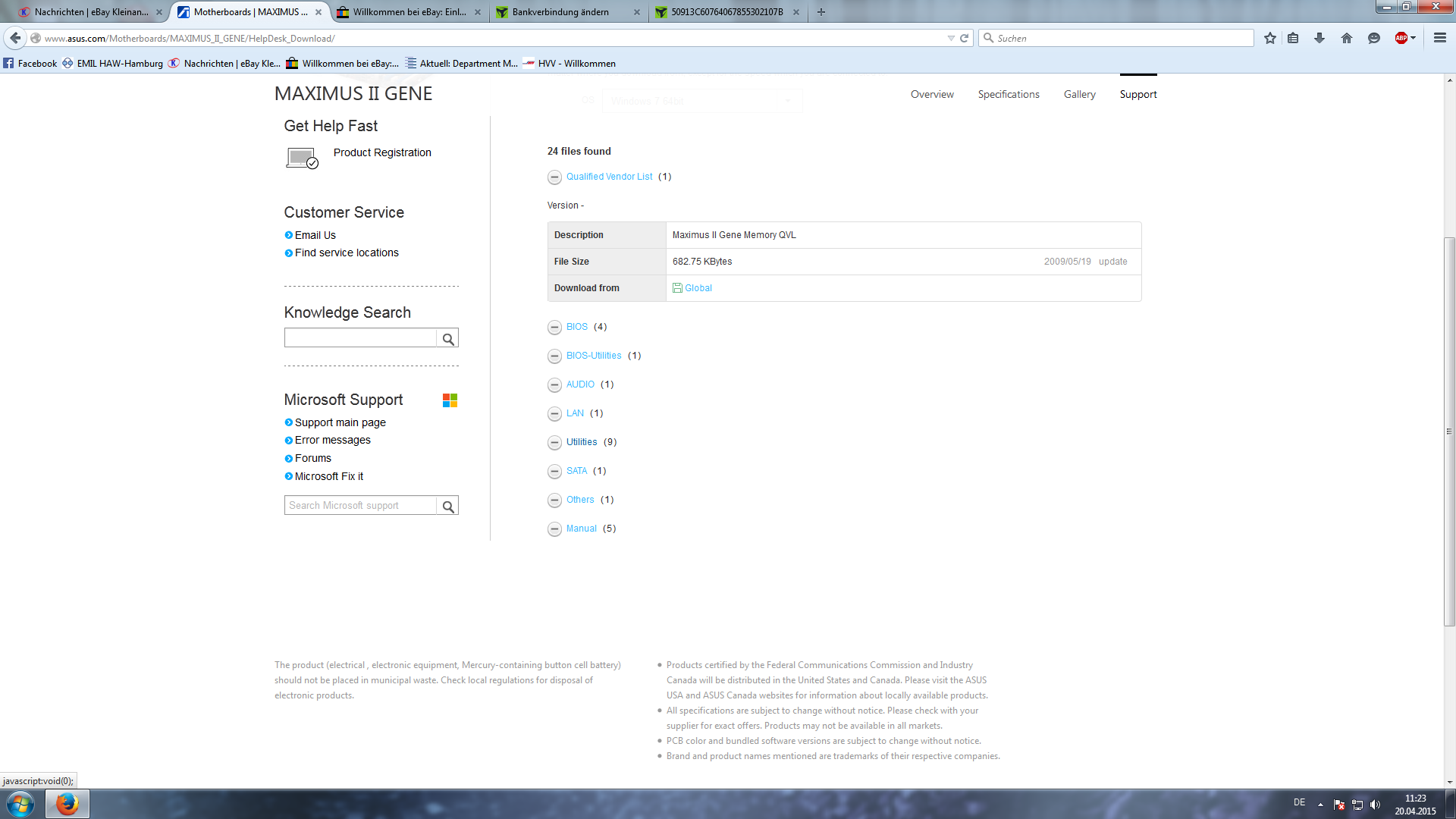Click the Global download link
This screenshot has width=1456, height=819.
click(x=698, y=288)
